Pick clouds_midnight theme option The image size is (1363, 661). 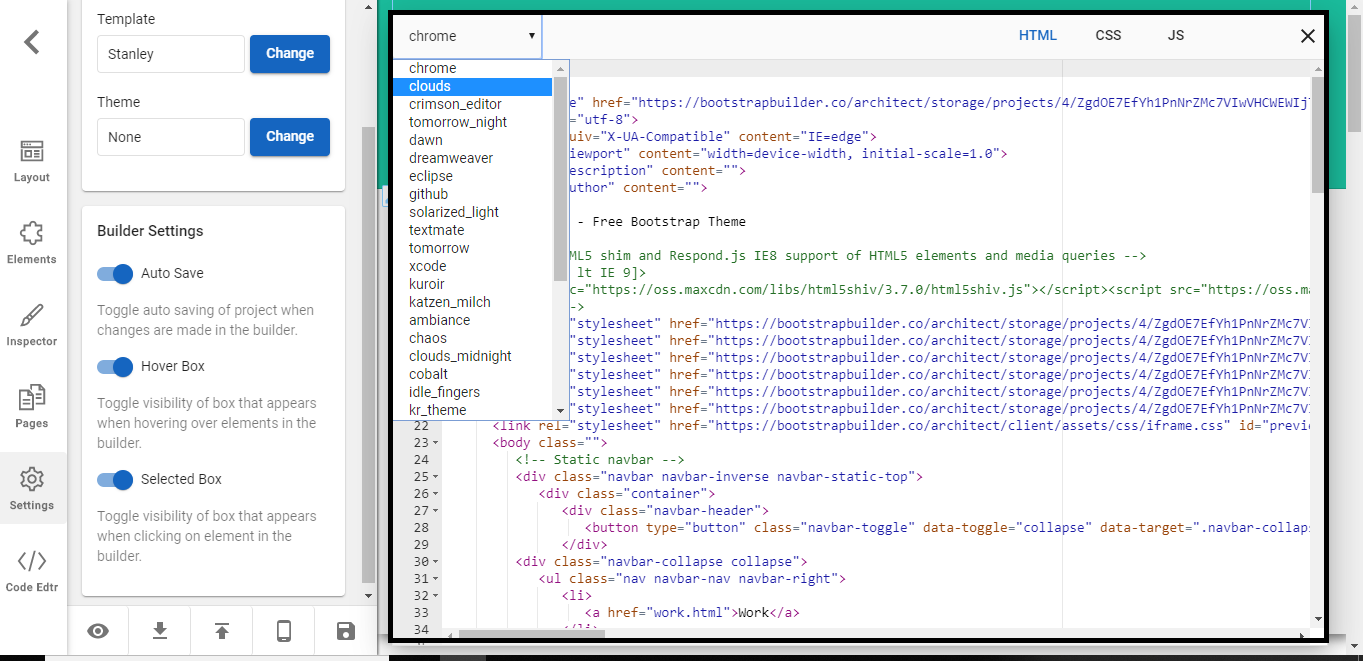point(472,356)
